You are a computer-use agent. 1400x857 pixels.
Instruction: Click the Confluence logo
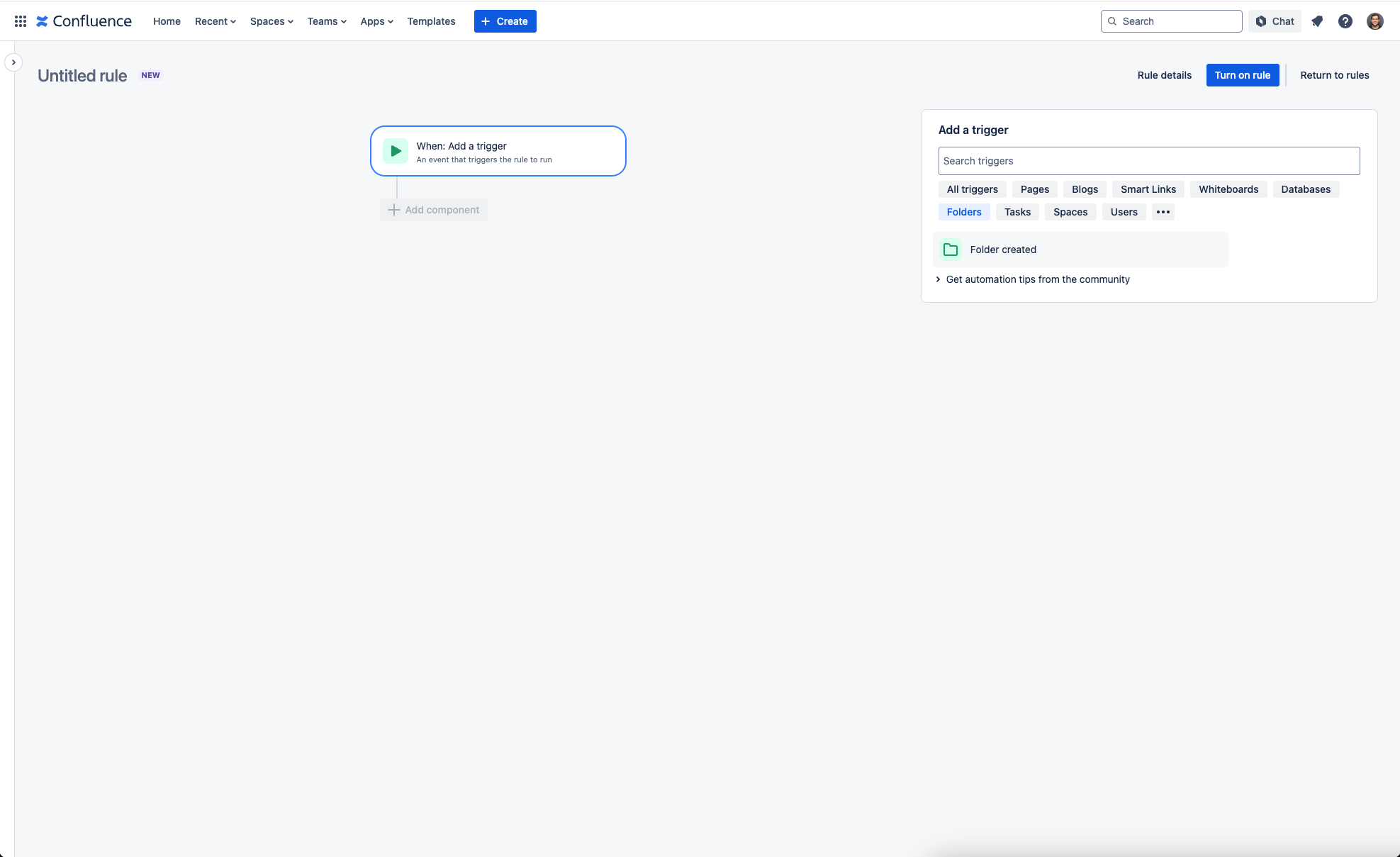click(x=84, y=21)
